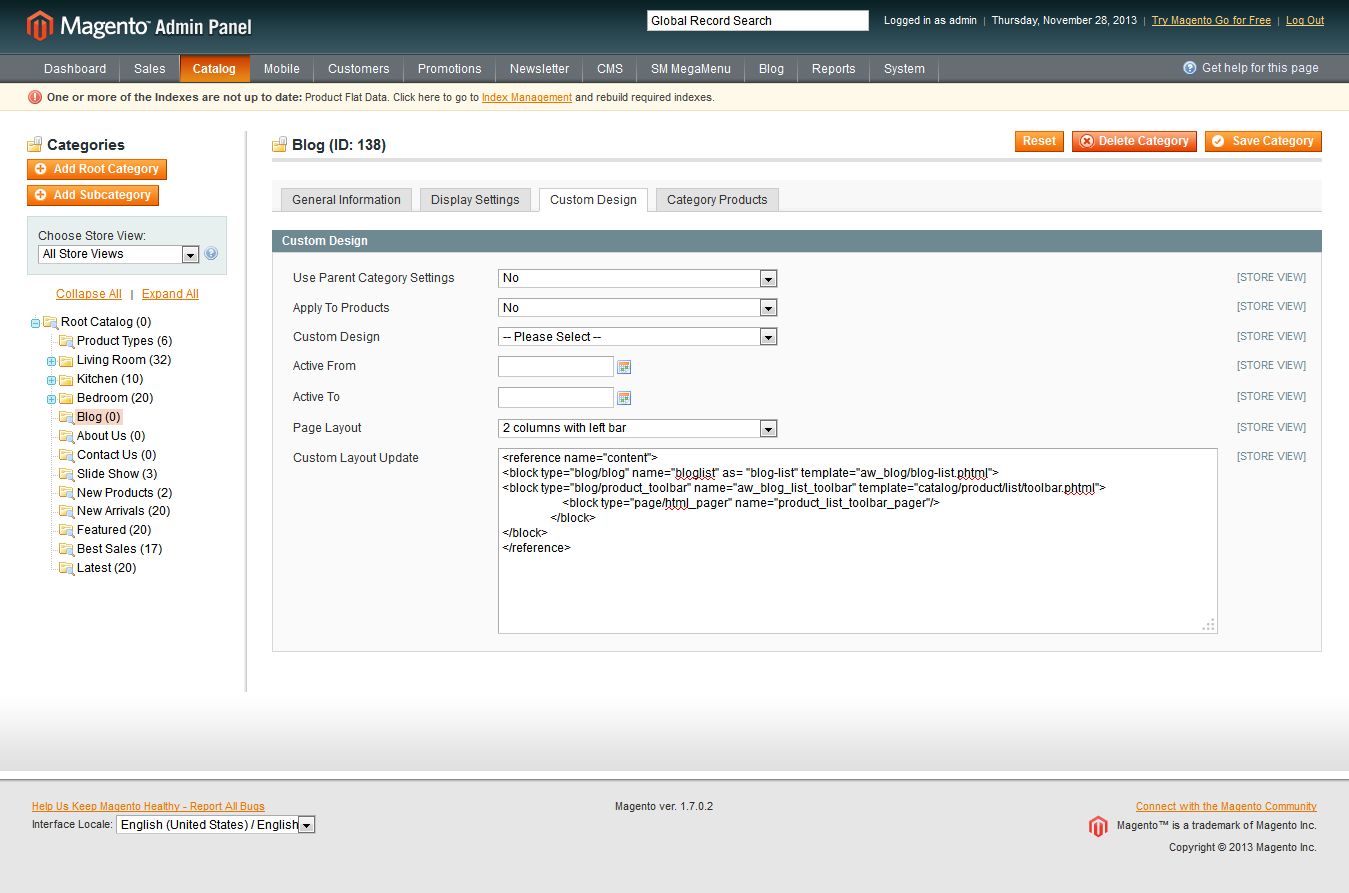1349x893 pixels.
Task: Open the Choose Store View dropdown
Action: click(x=119, y=254)
